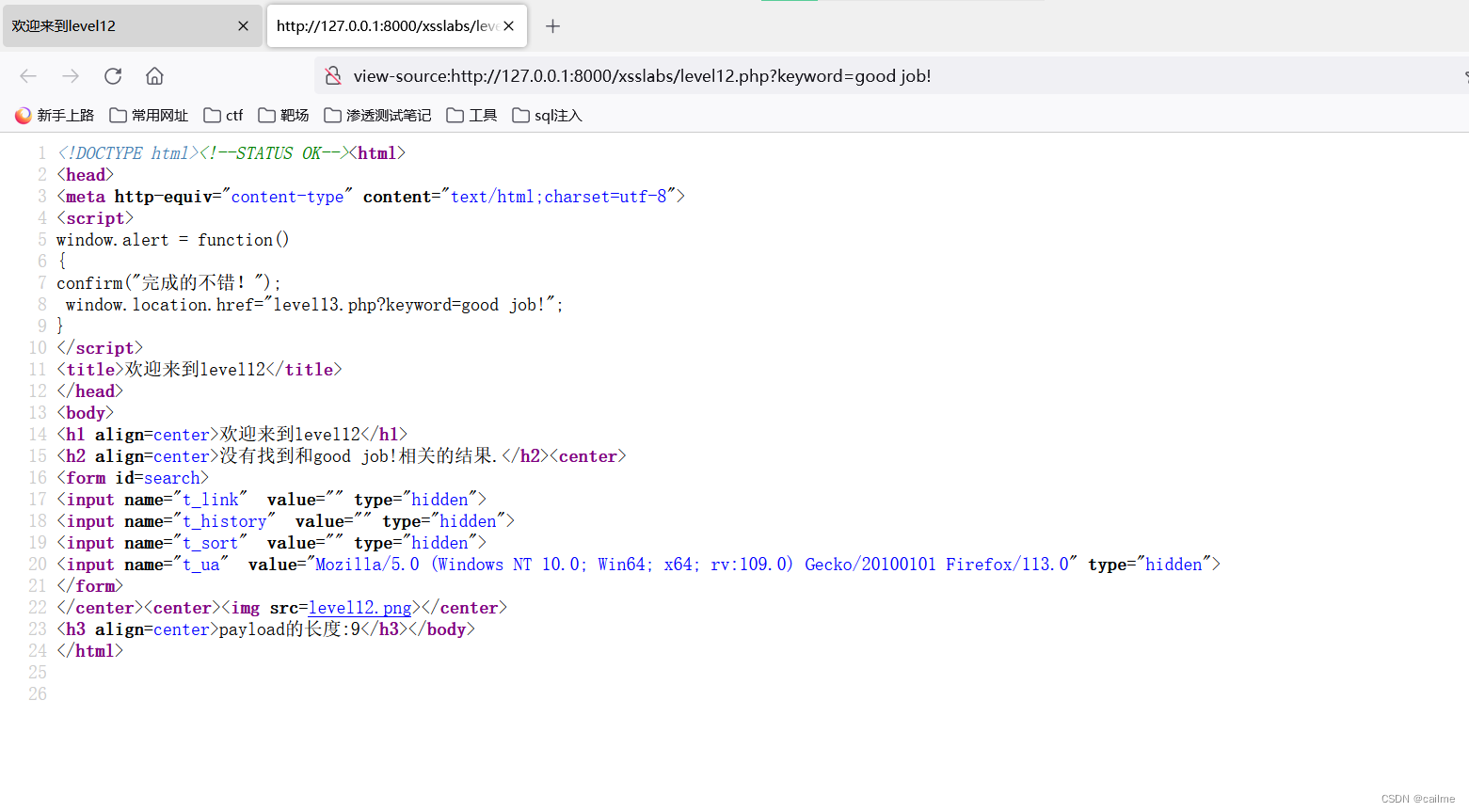The height and width of the screenshot is (812, 1469).
Task: Close the view-source xsslabs tab
Action: pyautogui.click(x=509, y=26)
